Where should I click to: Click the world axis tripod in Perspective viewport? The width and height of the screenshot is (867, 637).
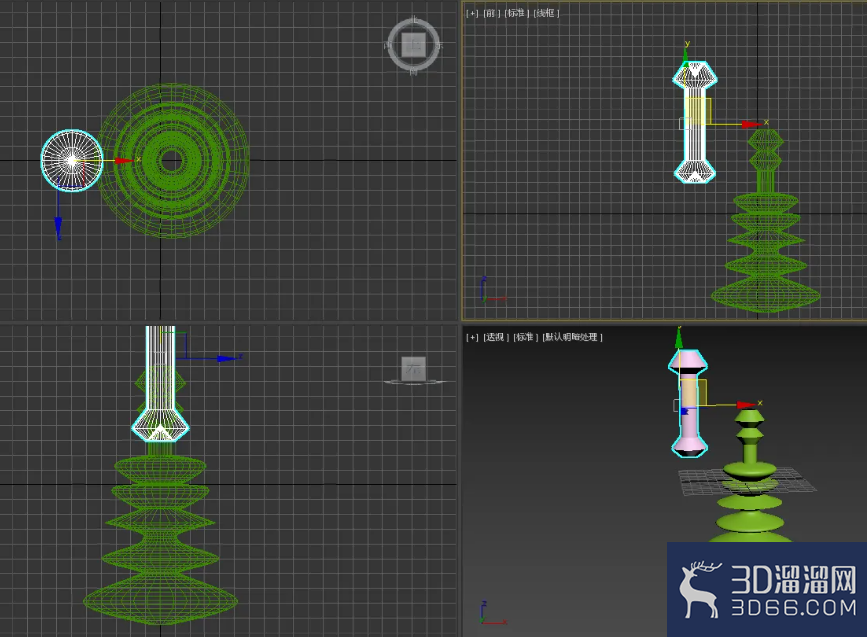[x=492, y=613]
